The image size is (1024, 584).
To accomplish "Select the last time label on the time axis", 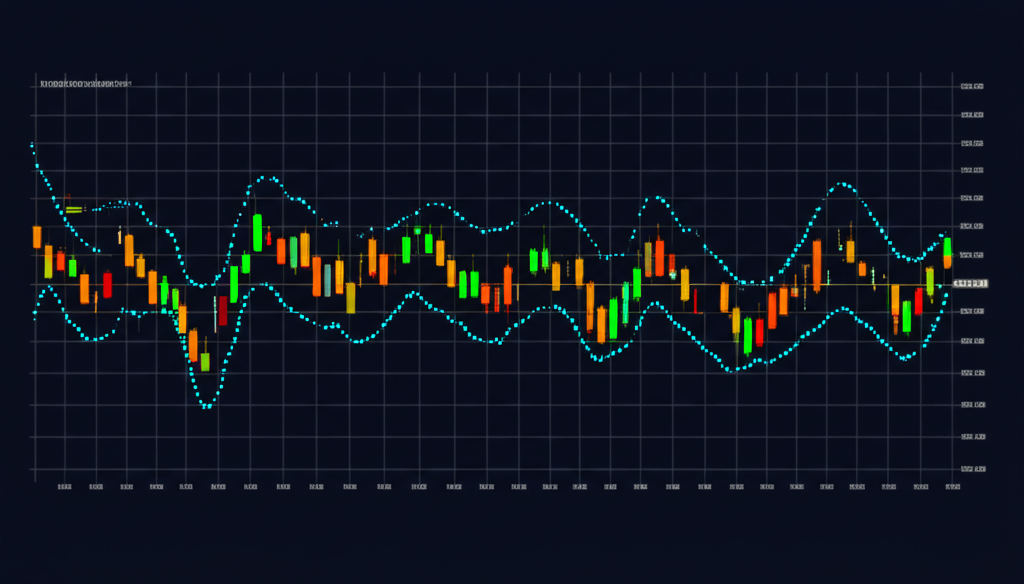I will click(x=951, y=488).
